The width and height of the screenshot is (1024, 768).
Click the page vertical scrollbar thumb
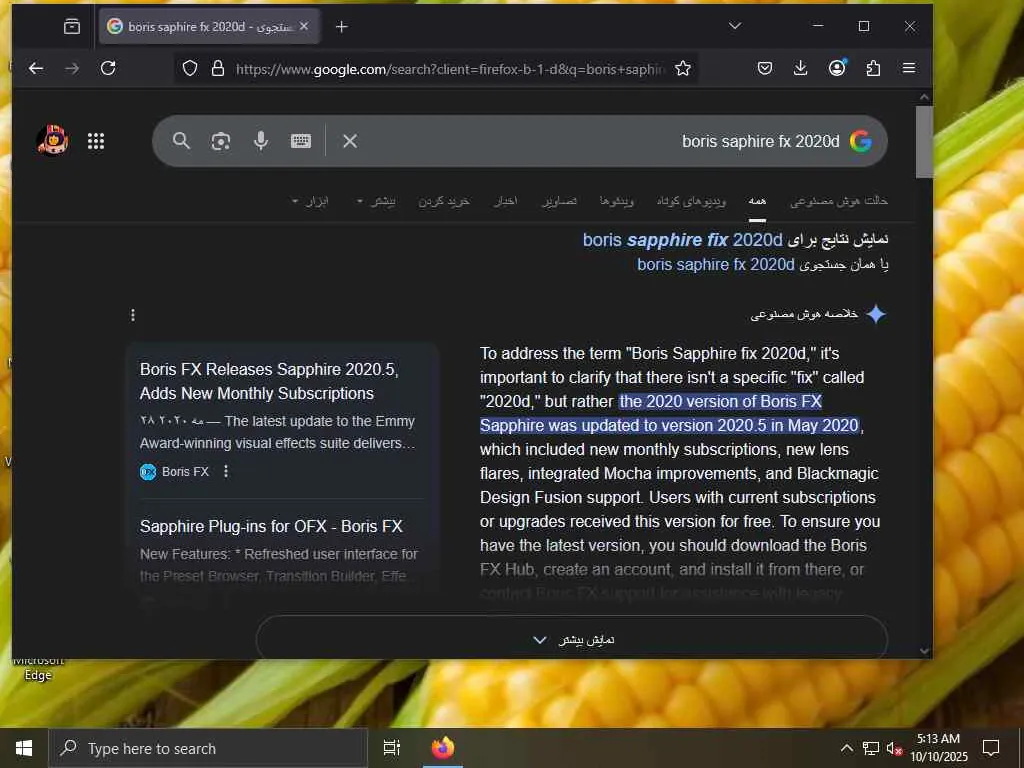(x=923, y=142)
